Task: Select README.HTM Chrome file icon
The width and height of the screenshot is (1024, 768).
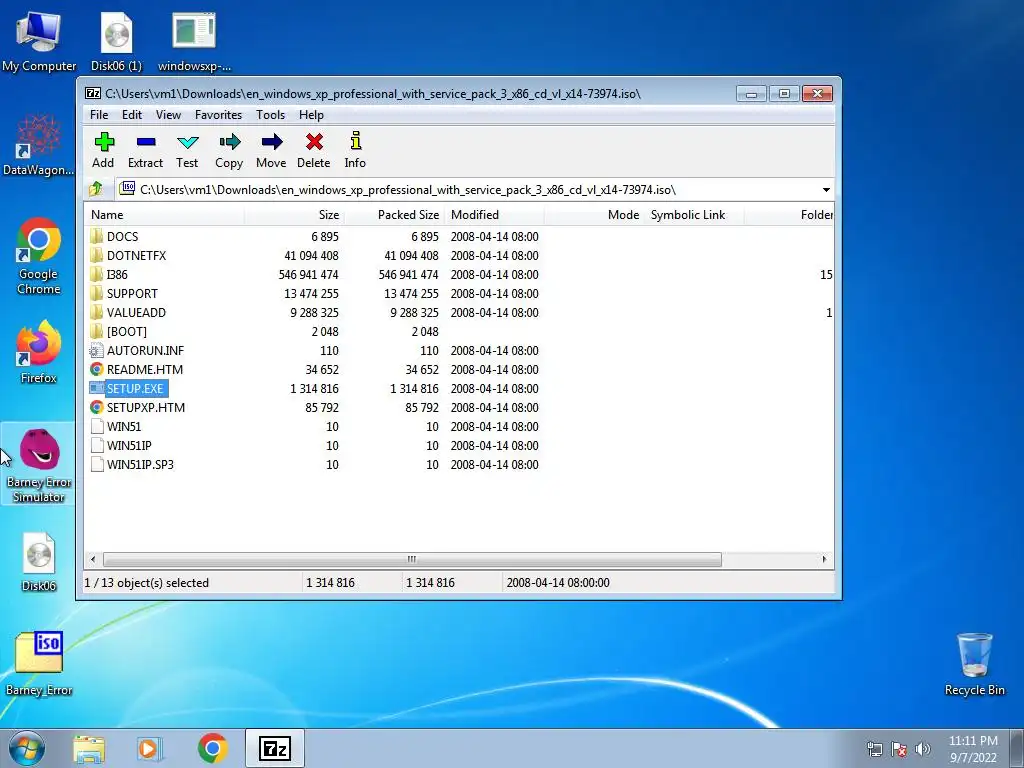Action: 97,369
